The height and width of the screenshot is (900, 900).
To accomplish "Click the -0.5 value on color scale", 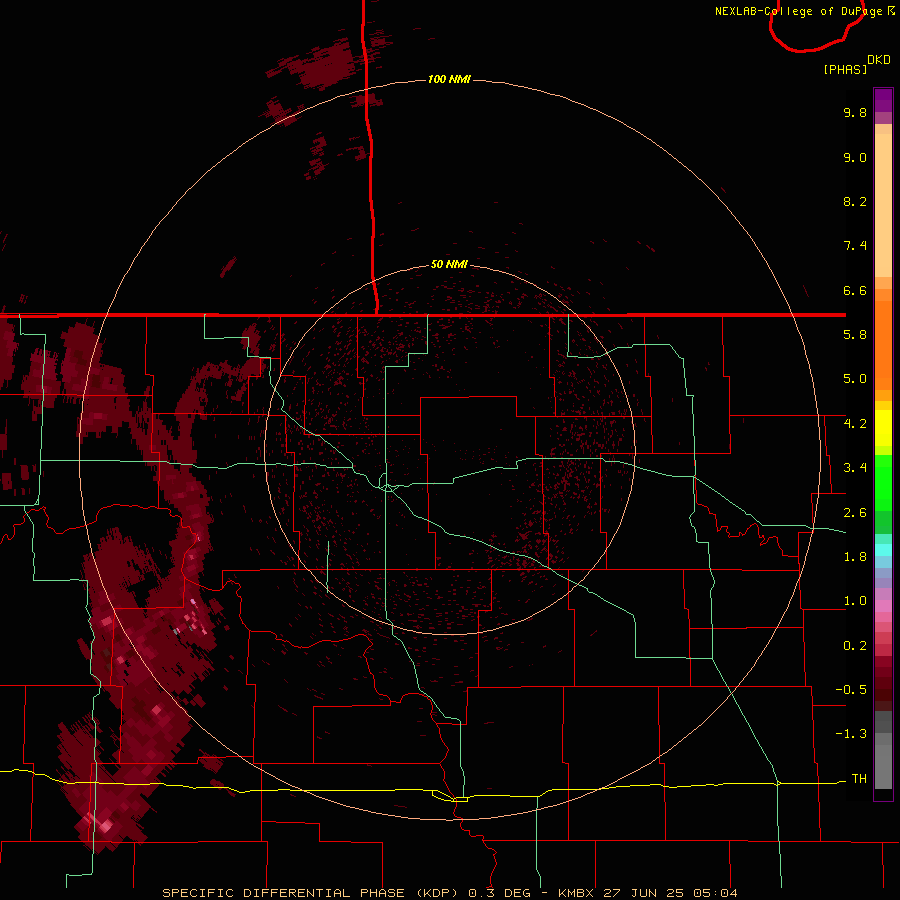I will [x=851, y=690].
